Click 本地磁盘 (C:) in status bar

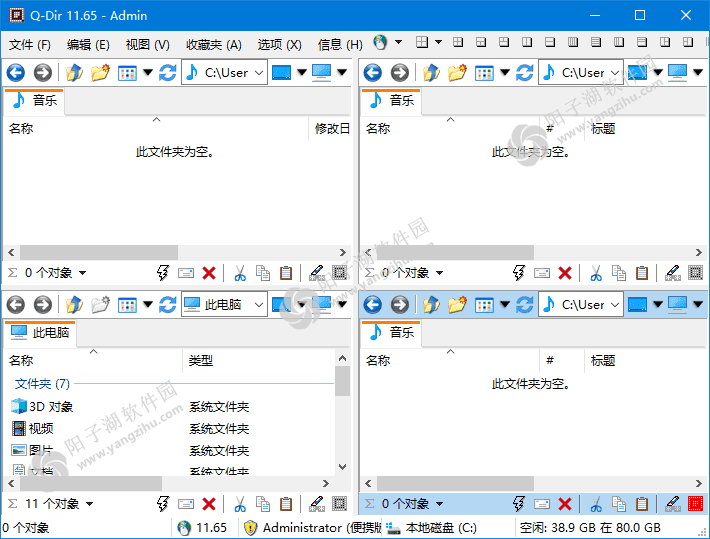[x=431, y=528]
